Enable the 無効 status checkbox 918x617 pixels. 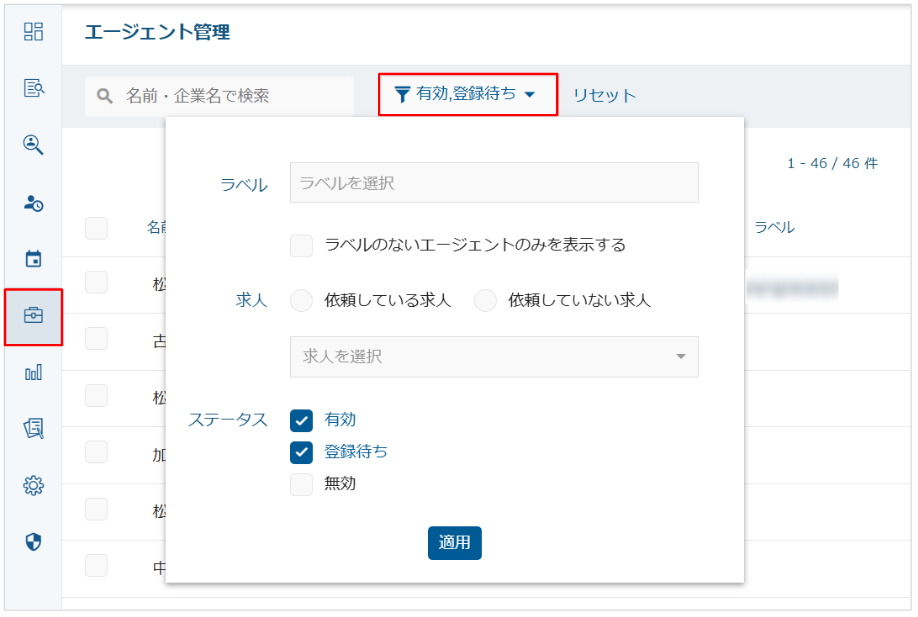click(x=302, y=484)
